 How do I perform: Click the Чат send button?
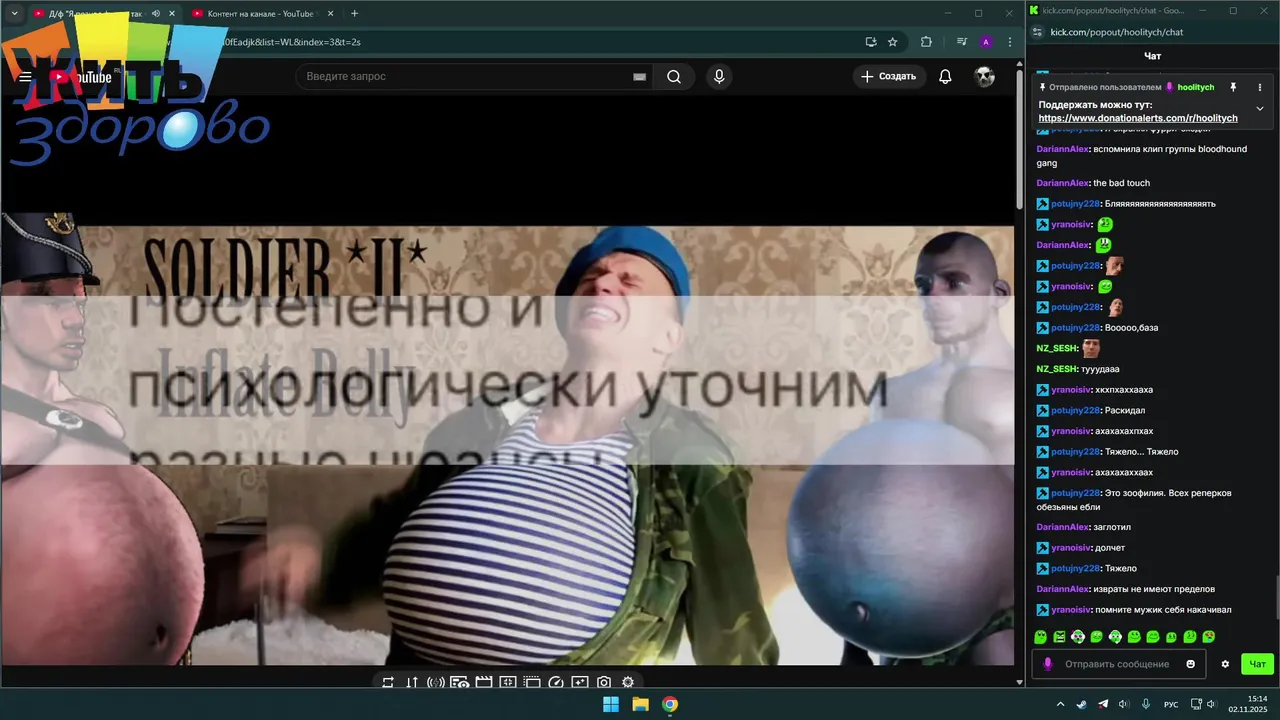1257,664
